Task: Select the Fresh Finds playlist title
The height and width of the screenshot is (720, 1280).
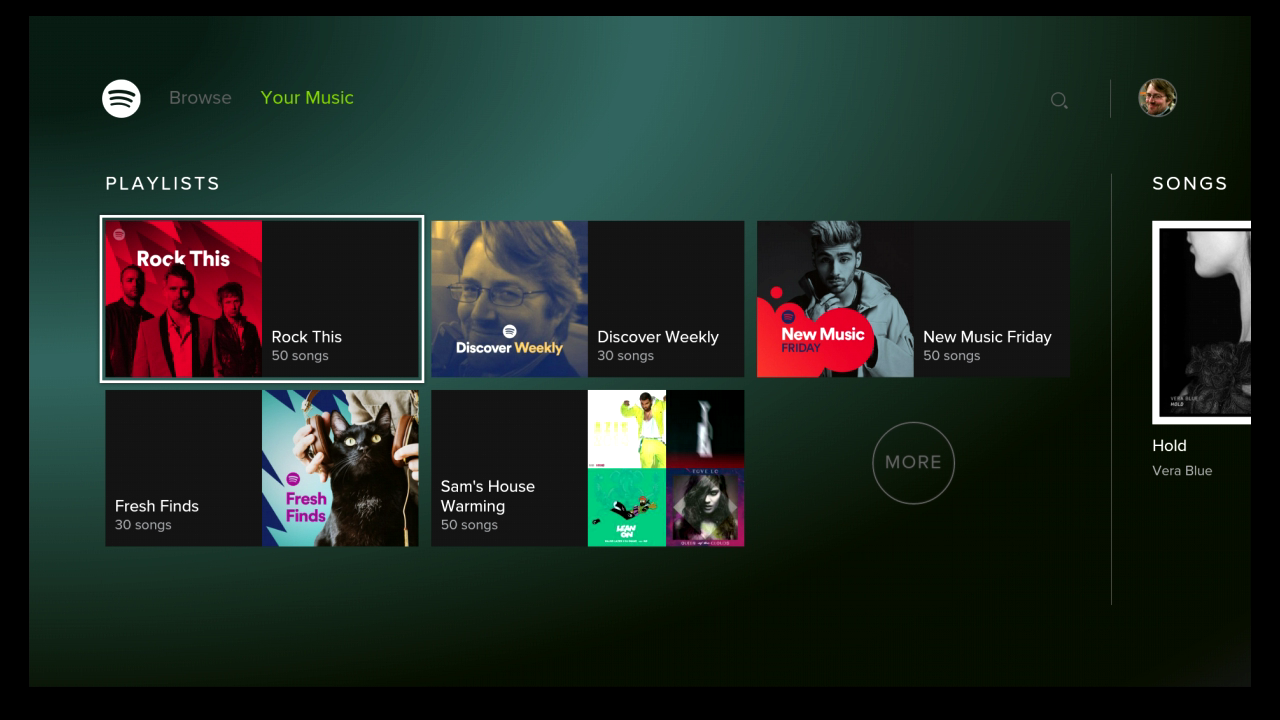Action: (x=157, y=506)
